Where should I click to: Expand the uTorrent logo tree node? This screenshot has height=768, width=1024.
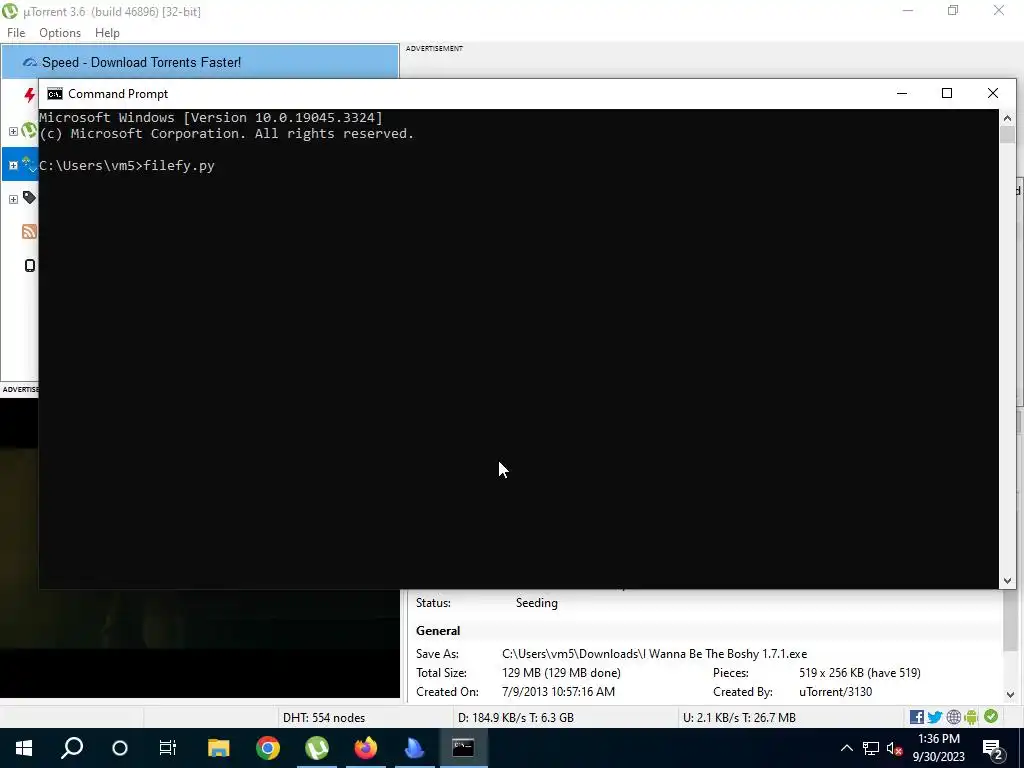click(x=13, y=131)
